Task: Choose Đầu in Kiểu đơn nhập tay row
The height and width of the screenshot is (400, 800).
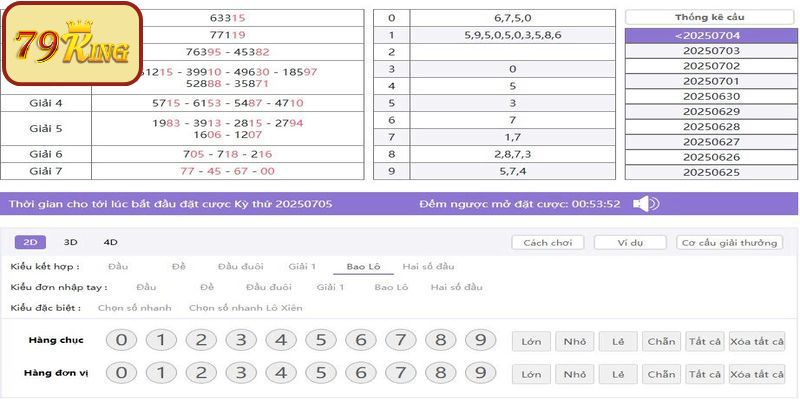Action: [x=146, y=287]
